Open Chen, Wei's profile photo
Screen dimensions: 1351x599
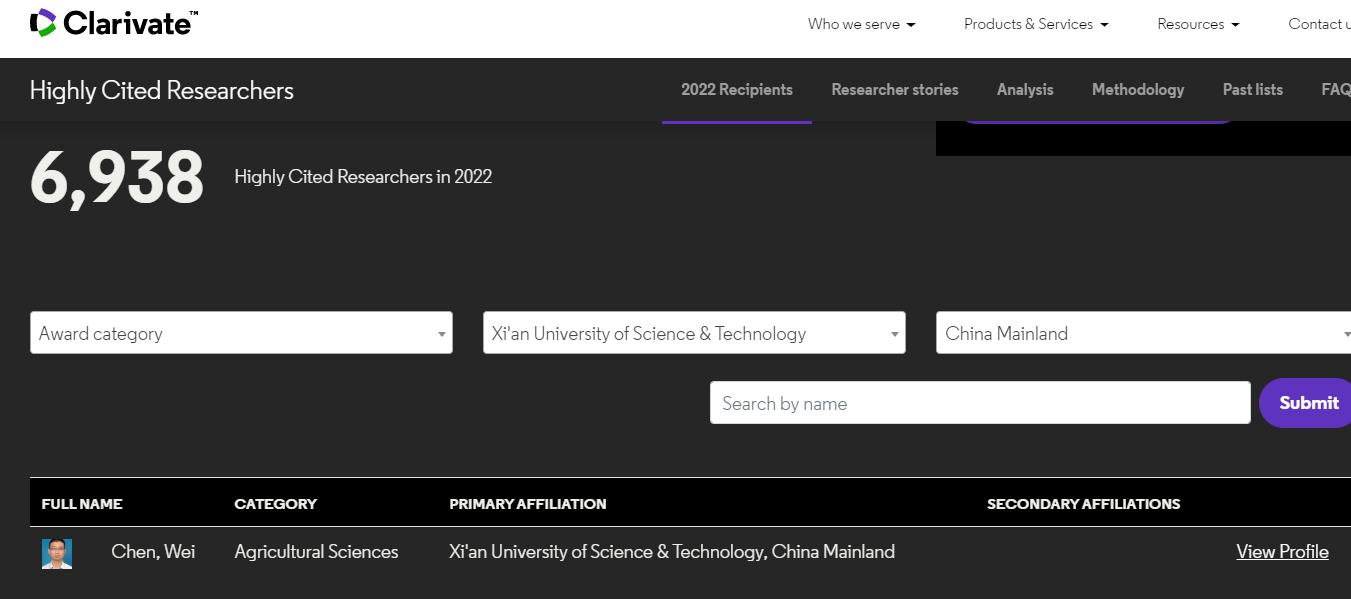[57, 553]
